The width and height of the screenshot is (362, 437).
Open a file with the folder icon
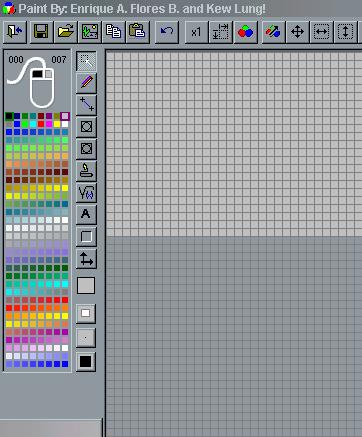tap(66, 32)
